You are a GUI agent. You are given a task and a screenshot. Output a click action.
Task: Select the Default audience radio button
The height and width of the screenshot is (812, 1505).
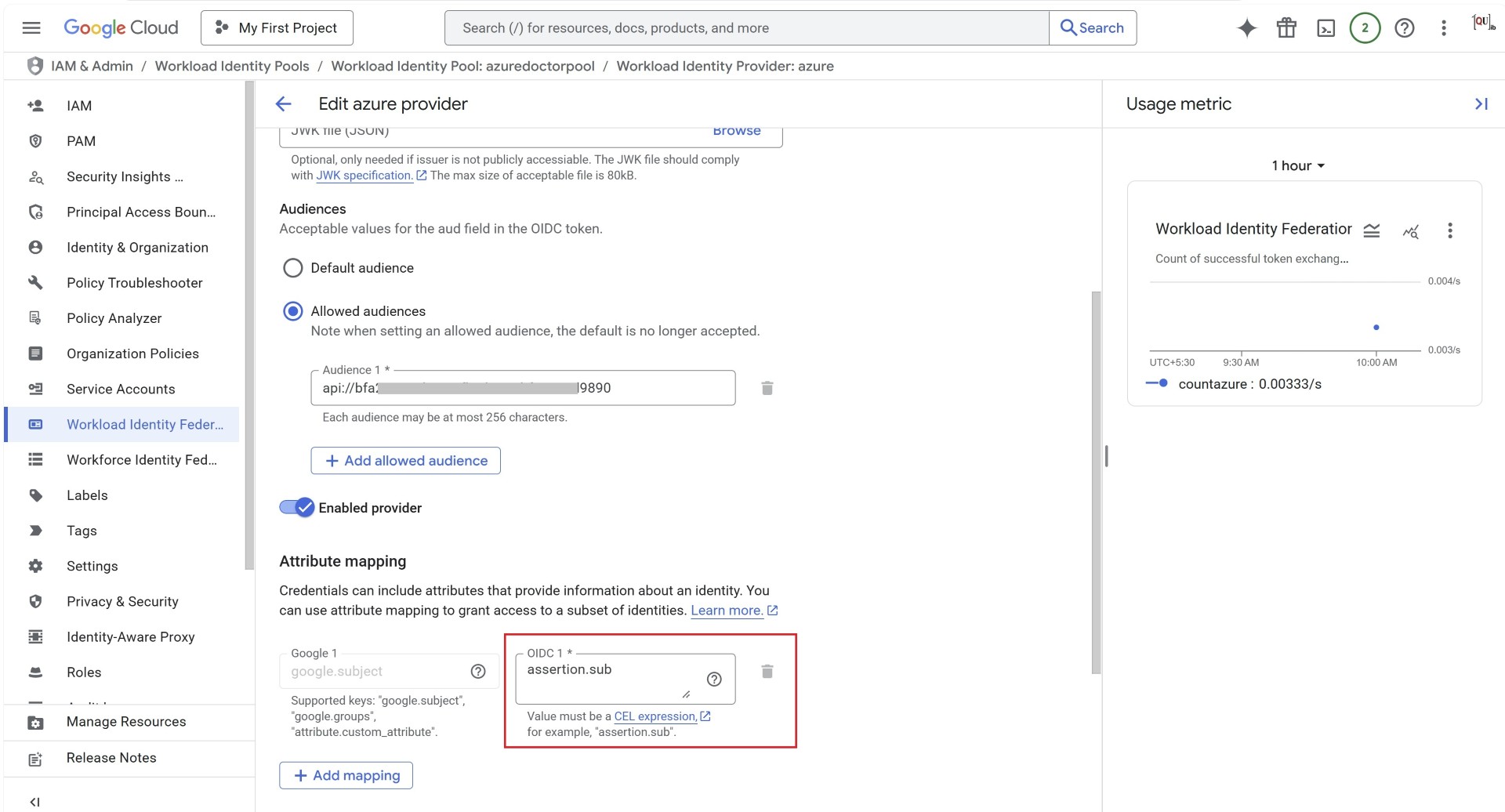point(292,268)
